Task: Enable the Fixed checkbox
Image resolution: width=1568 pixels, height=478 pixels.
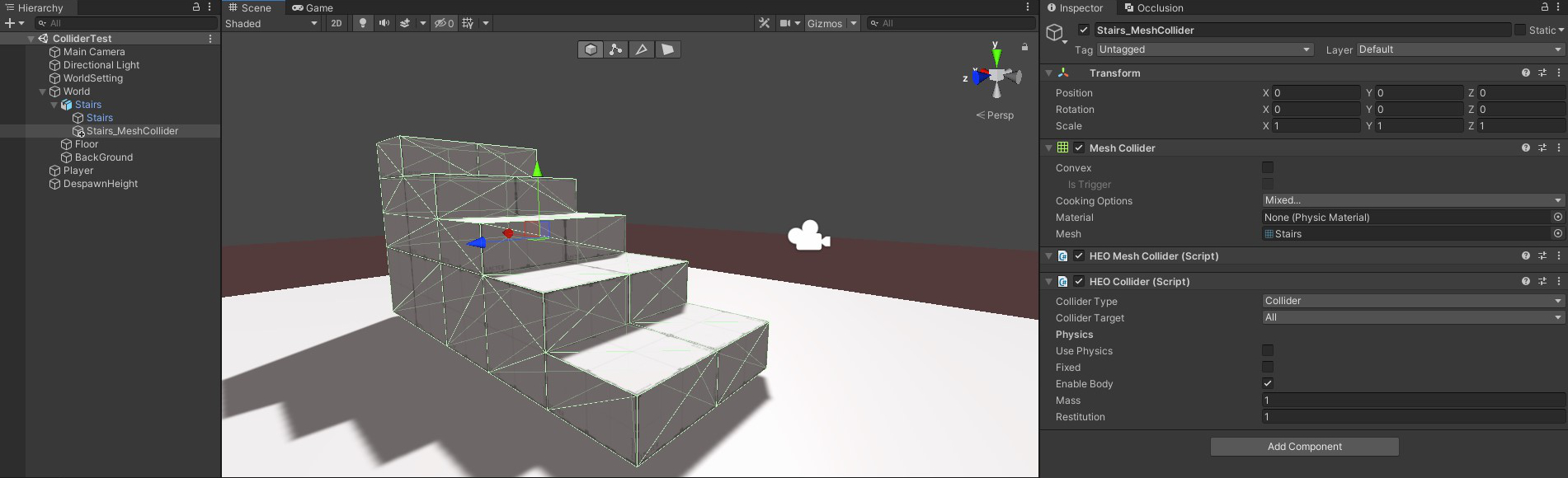Action: point(1268,367)
